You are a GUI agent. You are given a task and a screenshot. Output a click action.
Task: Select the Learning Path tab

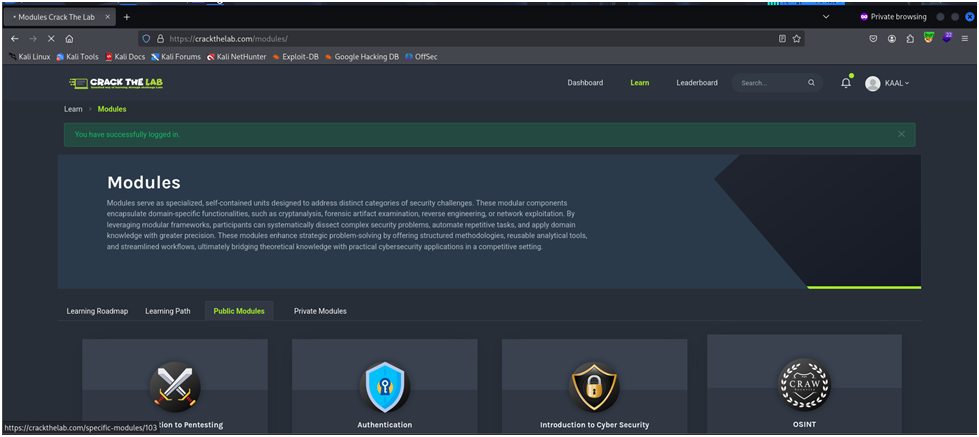(167, 311)
